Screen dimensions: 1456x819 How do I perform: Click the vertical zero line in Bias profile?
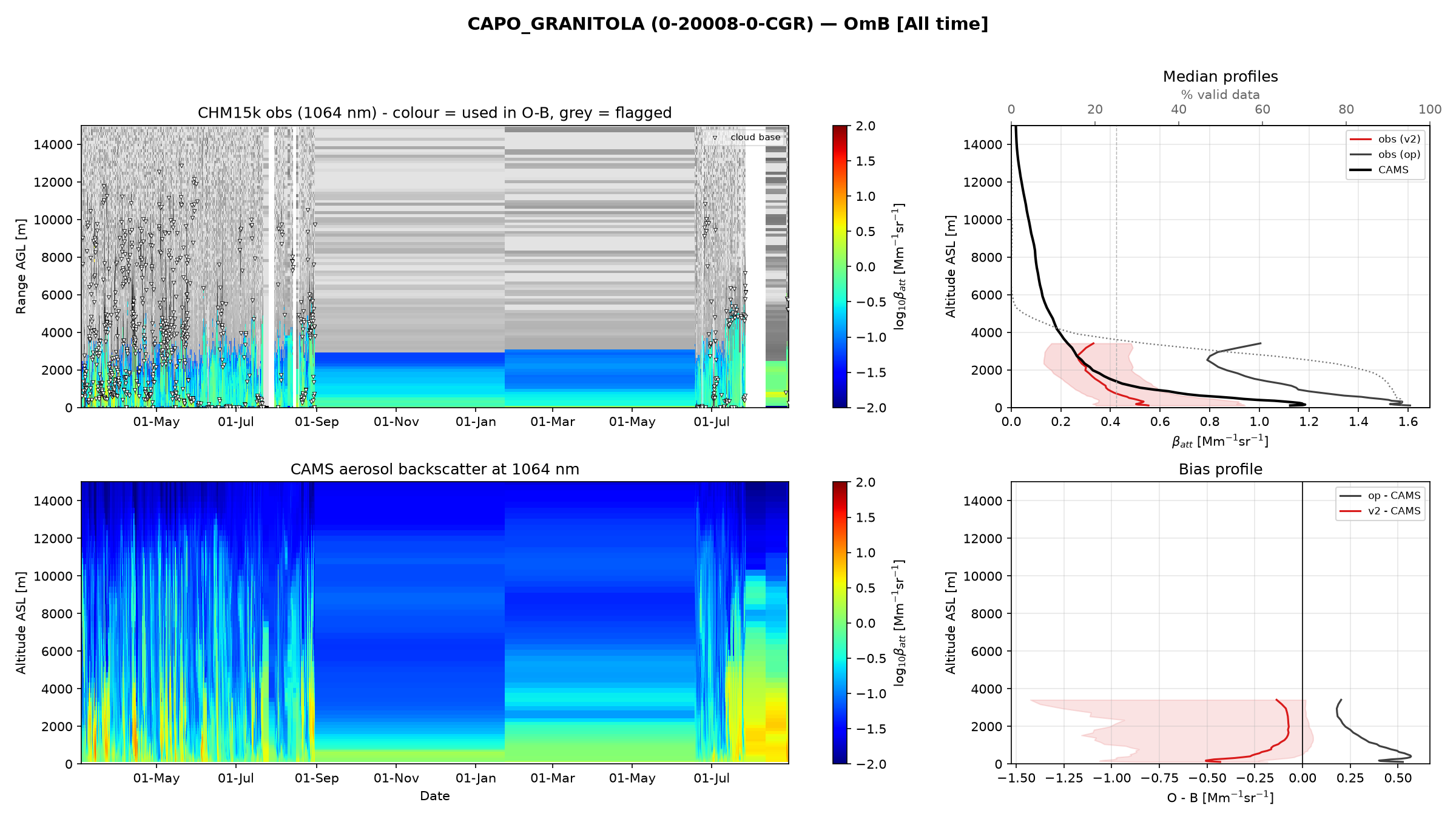click(x=1303, y=622)
